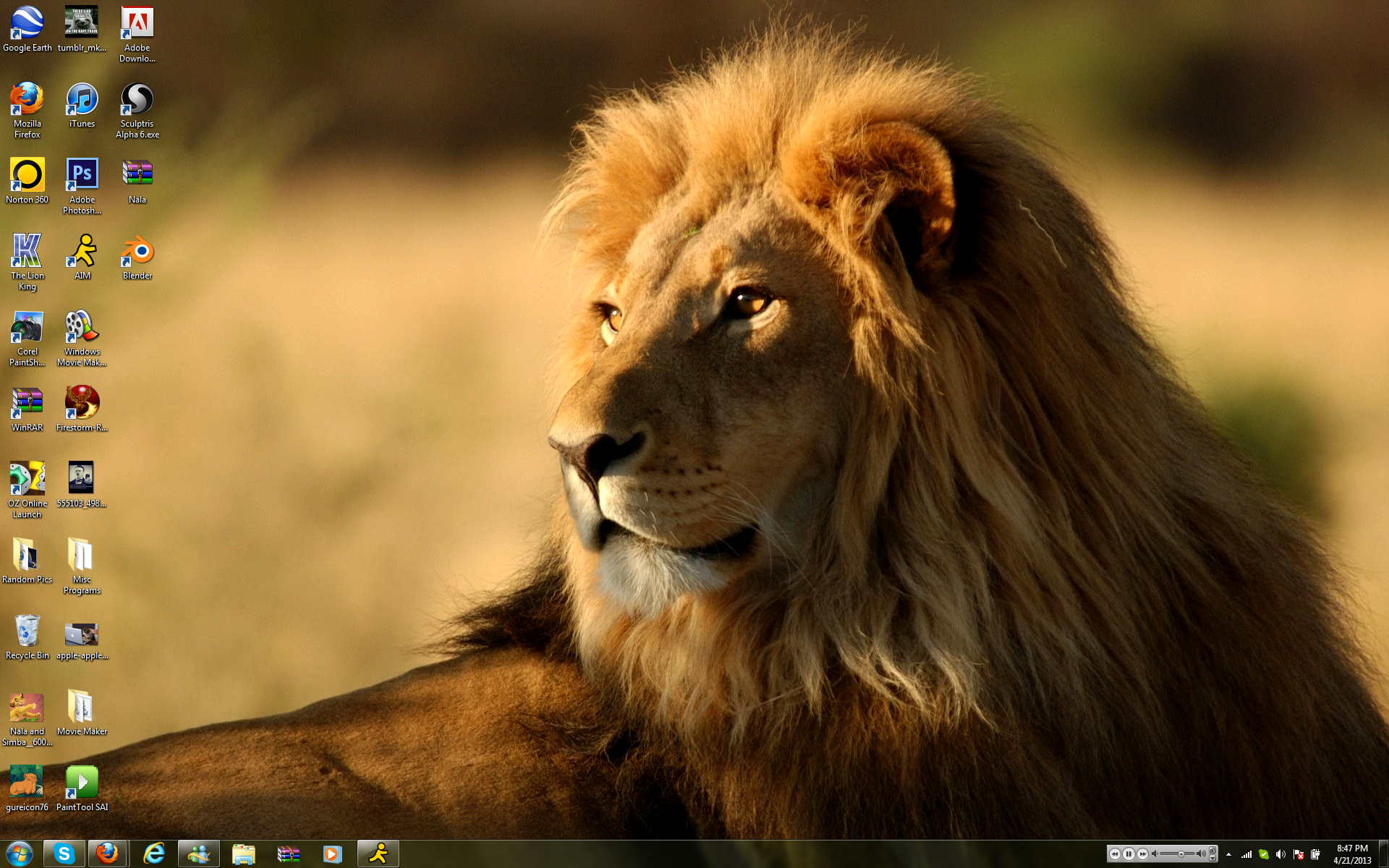This screenshot has height=868, width=1389.
Task: Open the Random Pics folder
Action: pyautogui.click(x=27, y=556)
